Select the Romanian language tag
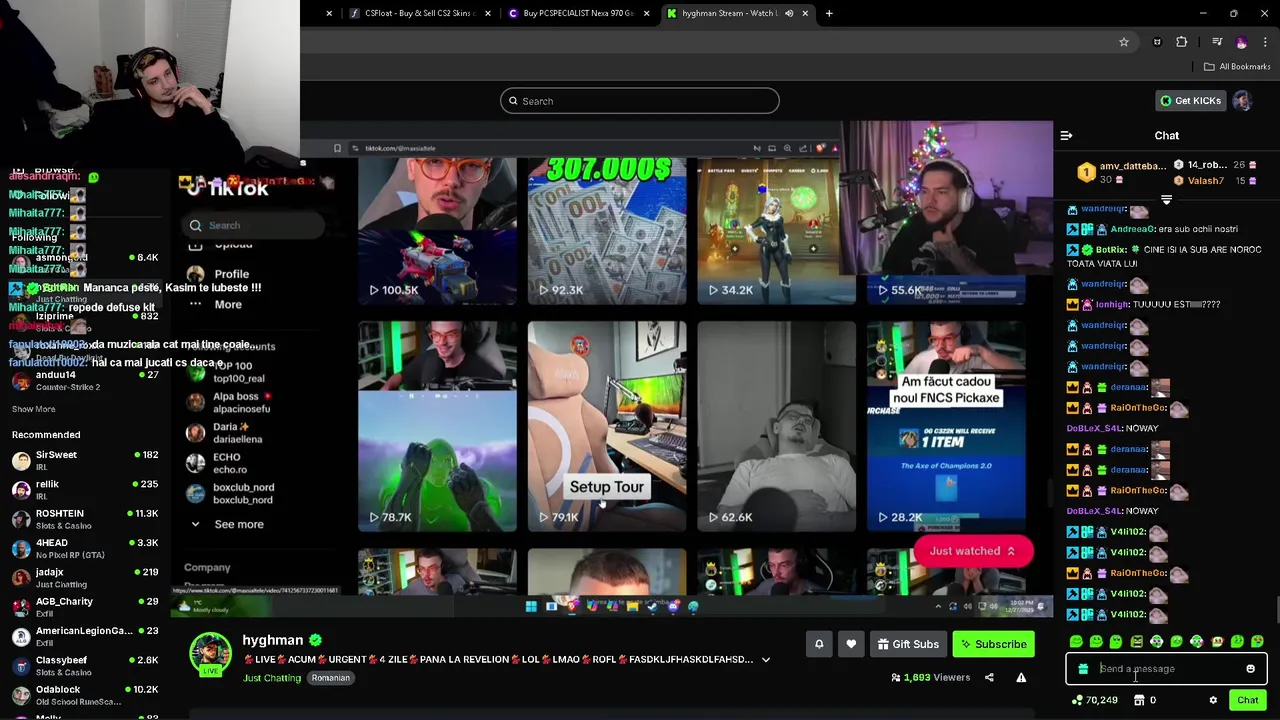1280x720 pixels. [330, 678]
